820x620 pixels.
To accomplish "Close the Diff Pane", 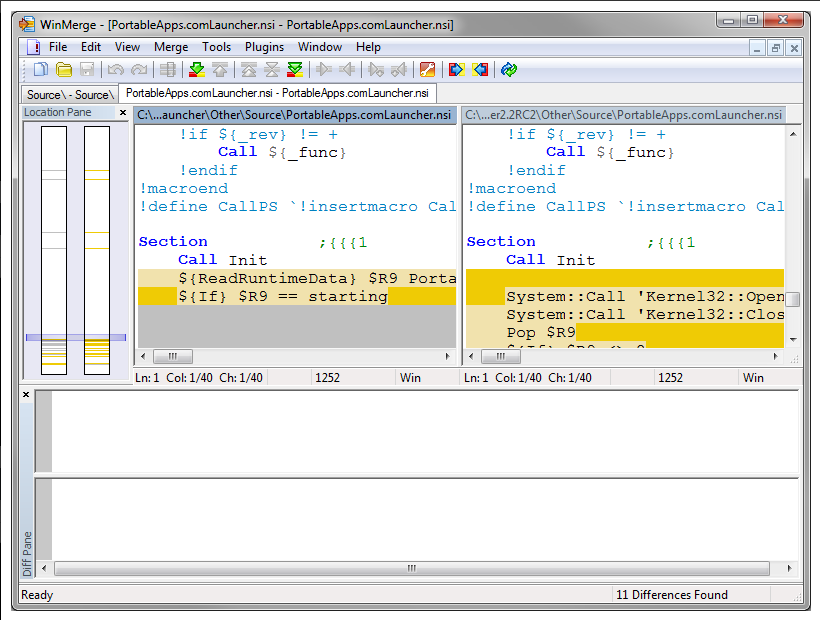I will (26, 395).
